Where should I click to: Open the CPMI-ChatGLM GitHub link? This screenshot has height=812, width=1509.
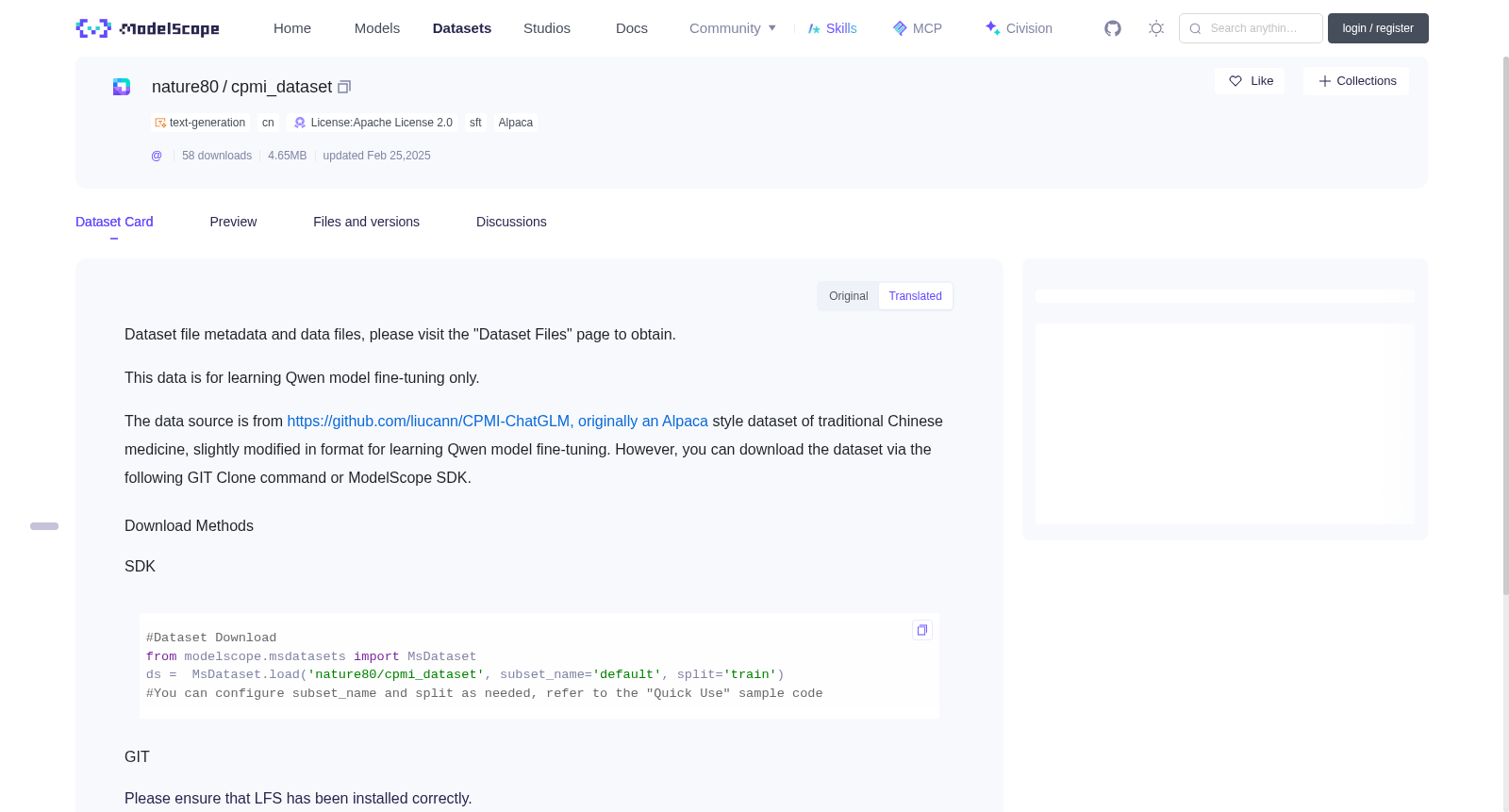(x=497, y=422)
